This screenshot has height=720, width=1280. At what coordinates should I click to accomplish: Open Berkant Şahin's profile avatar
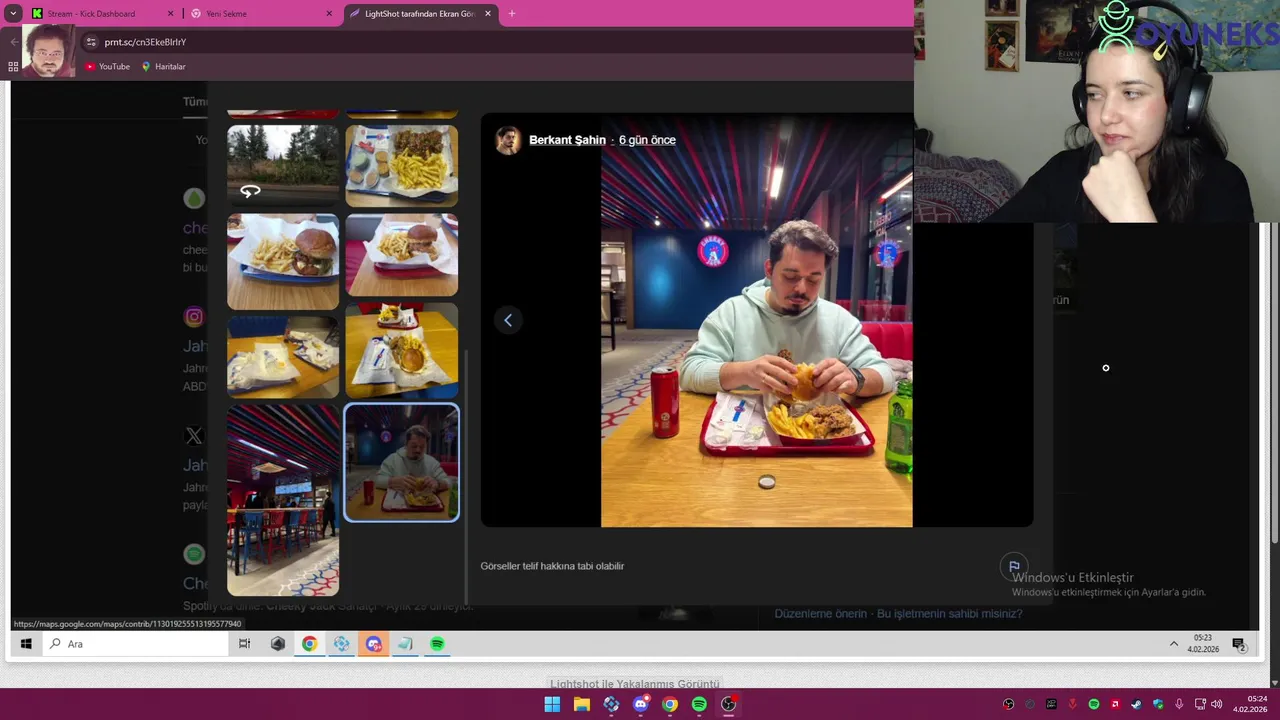pos(508,140)
